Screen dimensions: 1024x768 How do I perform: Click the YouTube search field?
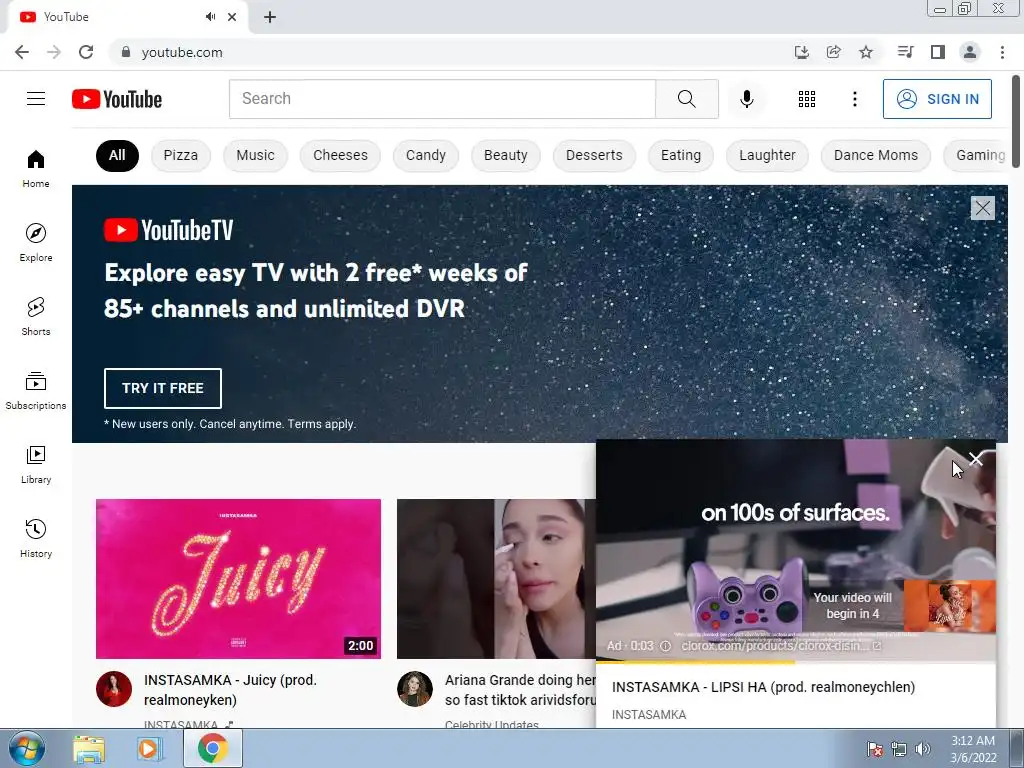click(x=442, y=99)
